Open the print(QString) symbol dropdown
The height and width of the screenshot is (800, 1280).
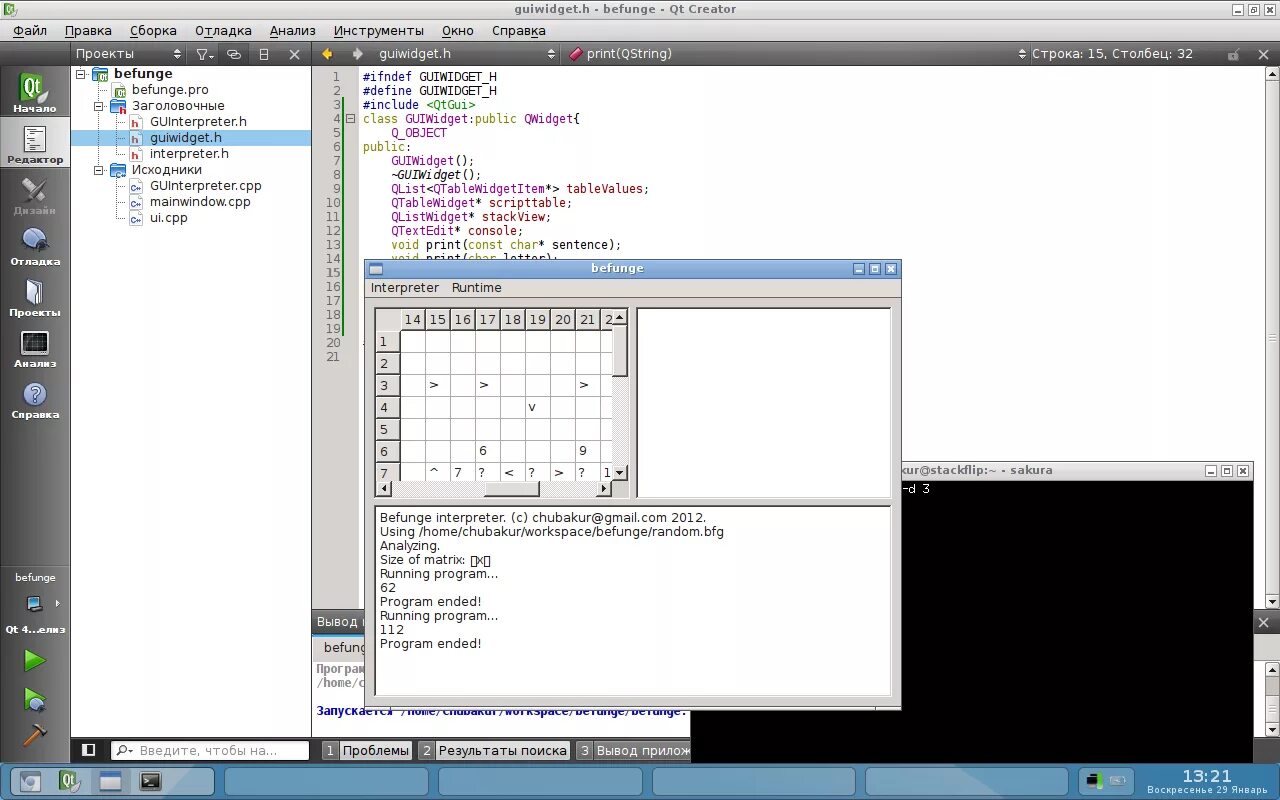pos(796,54)
